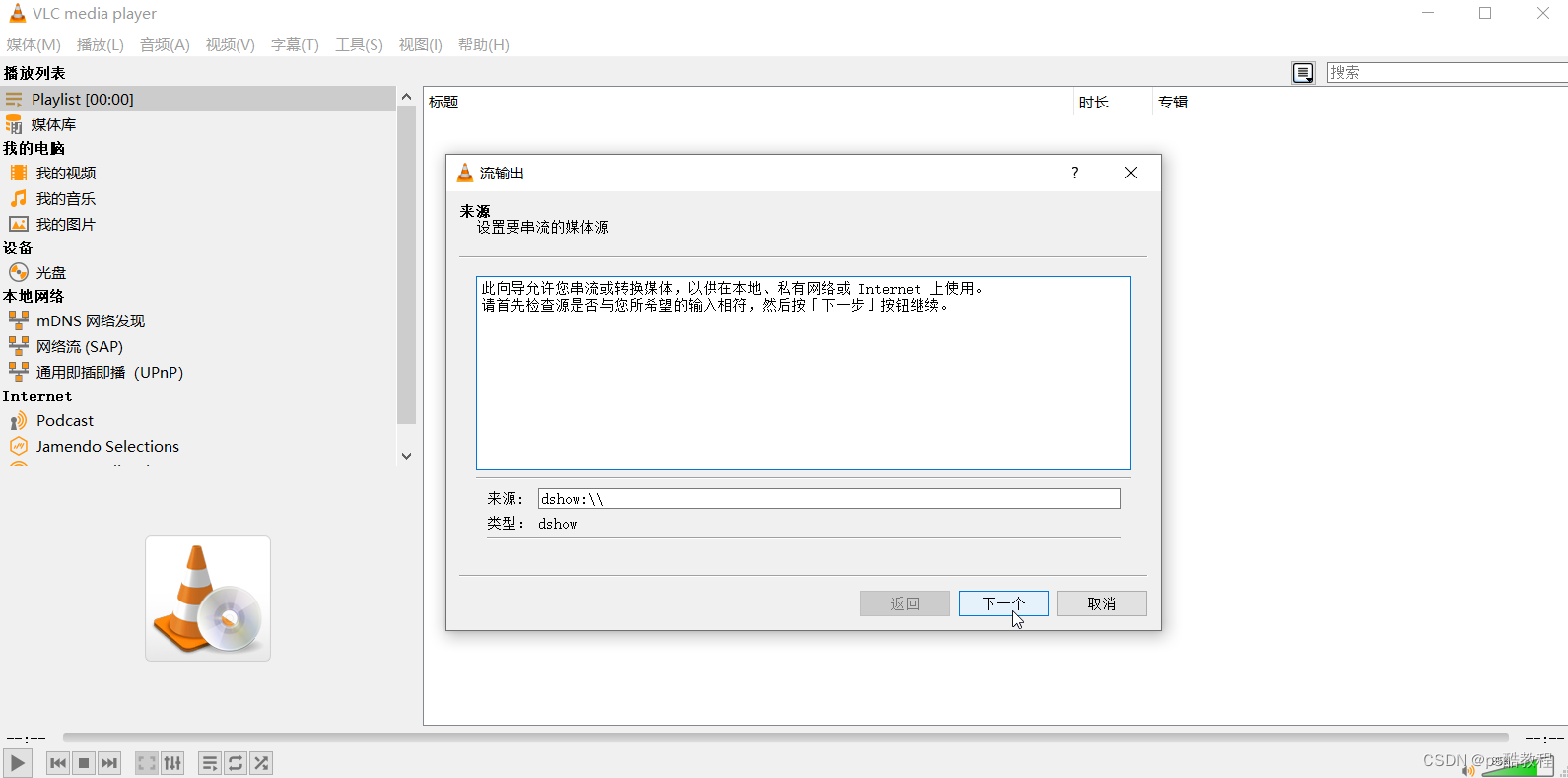Click the VLC cone album art

tap(208, 599)
